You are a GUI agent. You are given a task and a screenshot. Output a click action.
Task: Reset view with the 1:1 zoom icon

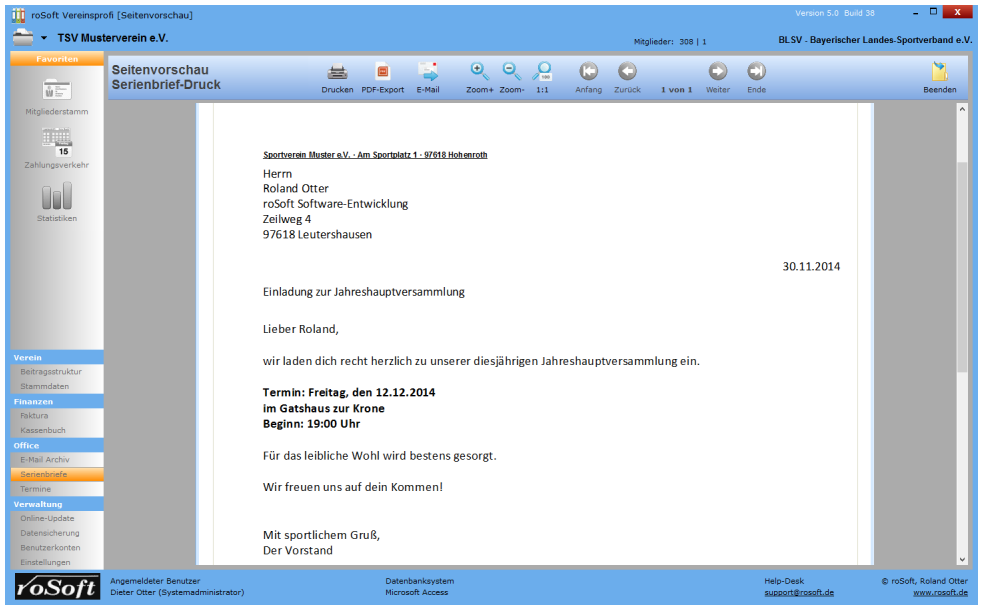click(542, 72)
